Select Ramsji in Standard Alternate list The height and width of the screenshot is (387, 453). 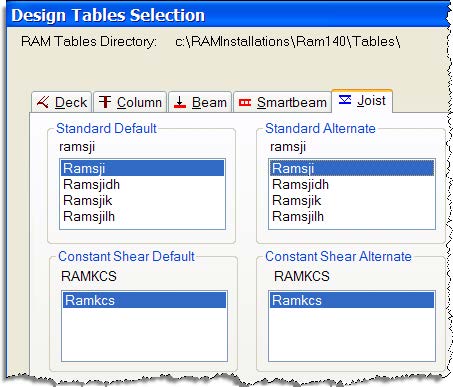tap(352, 168)
